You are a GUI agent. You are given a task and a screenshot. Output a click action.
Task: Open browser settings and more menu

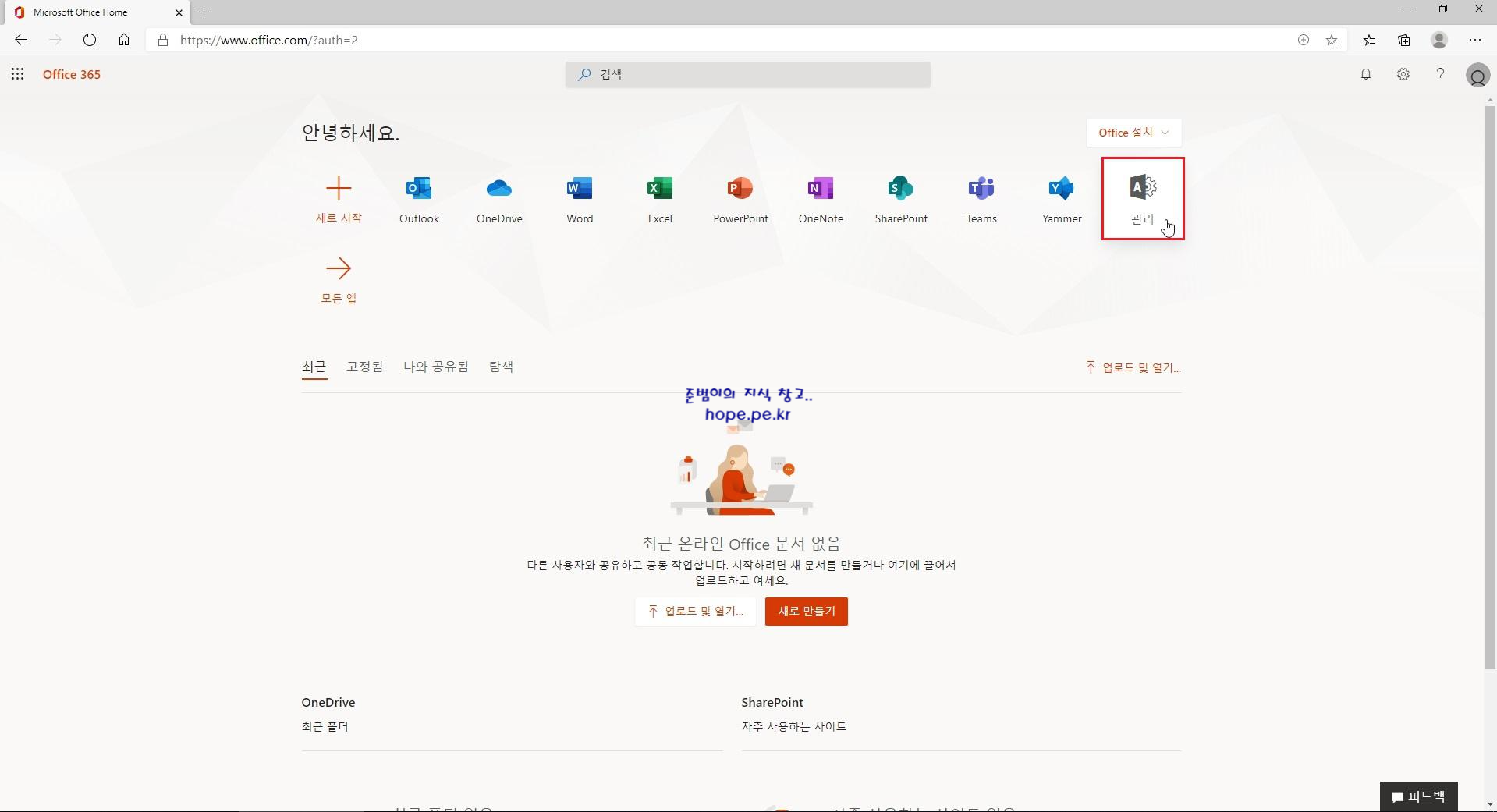click(1474, 40)
